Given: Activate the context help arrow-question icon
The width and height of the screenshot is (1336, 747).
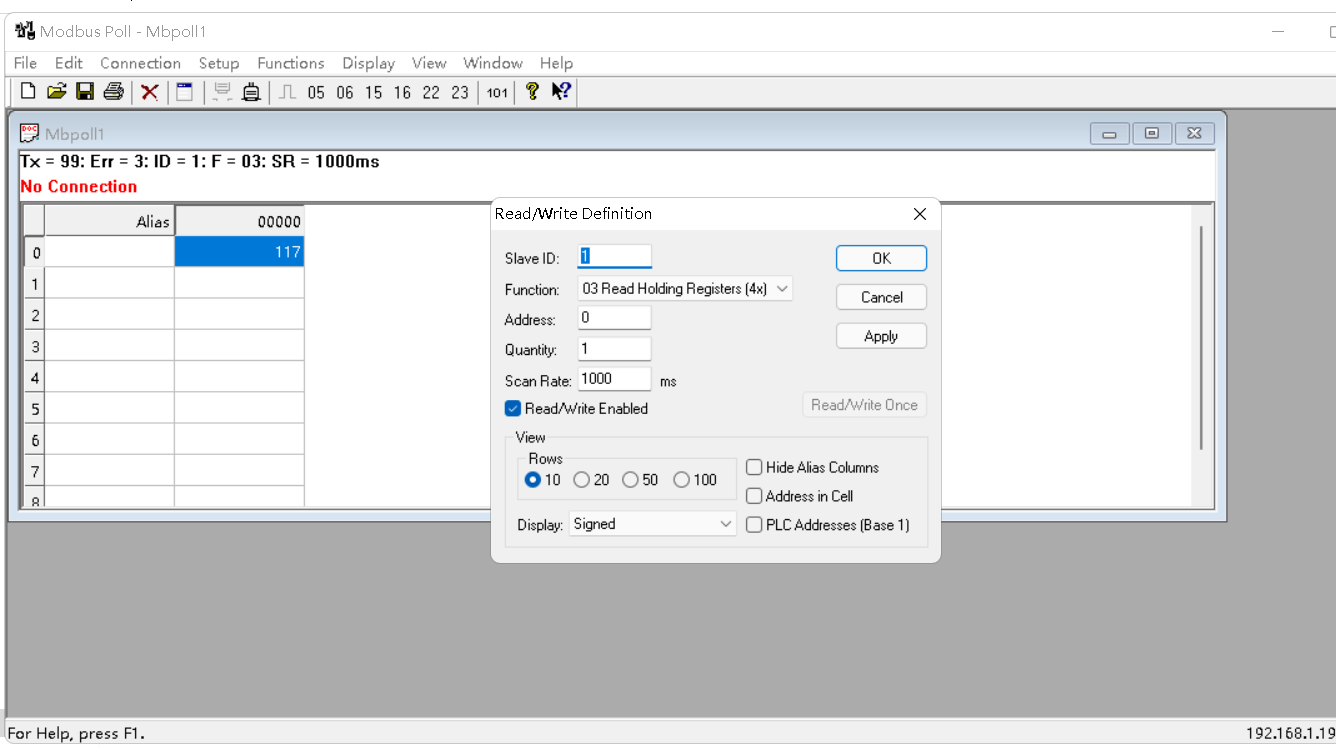Looking at the screenshot, I should (561, 91).
